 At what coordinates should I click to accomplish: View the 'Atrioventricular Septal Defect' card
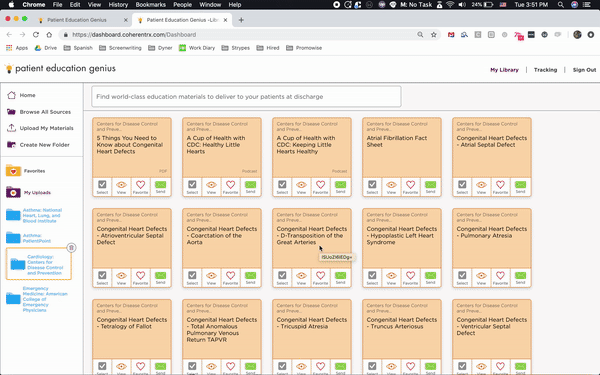tap(121, 278)
